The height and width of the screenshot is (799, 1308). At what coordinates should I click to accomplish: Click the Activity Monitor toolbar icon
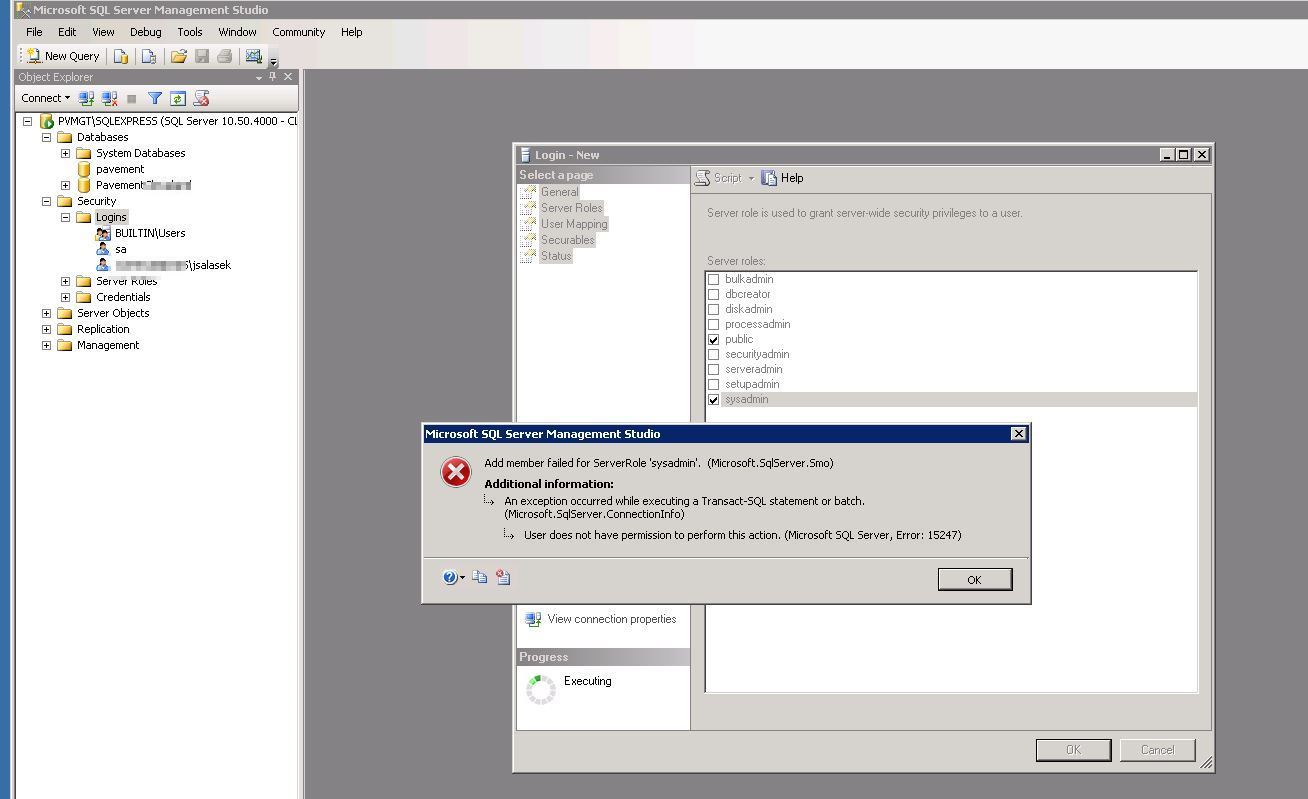pos(253,56)
